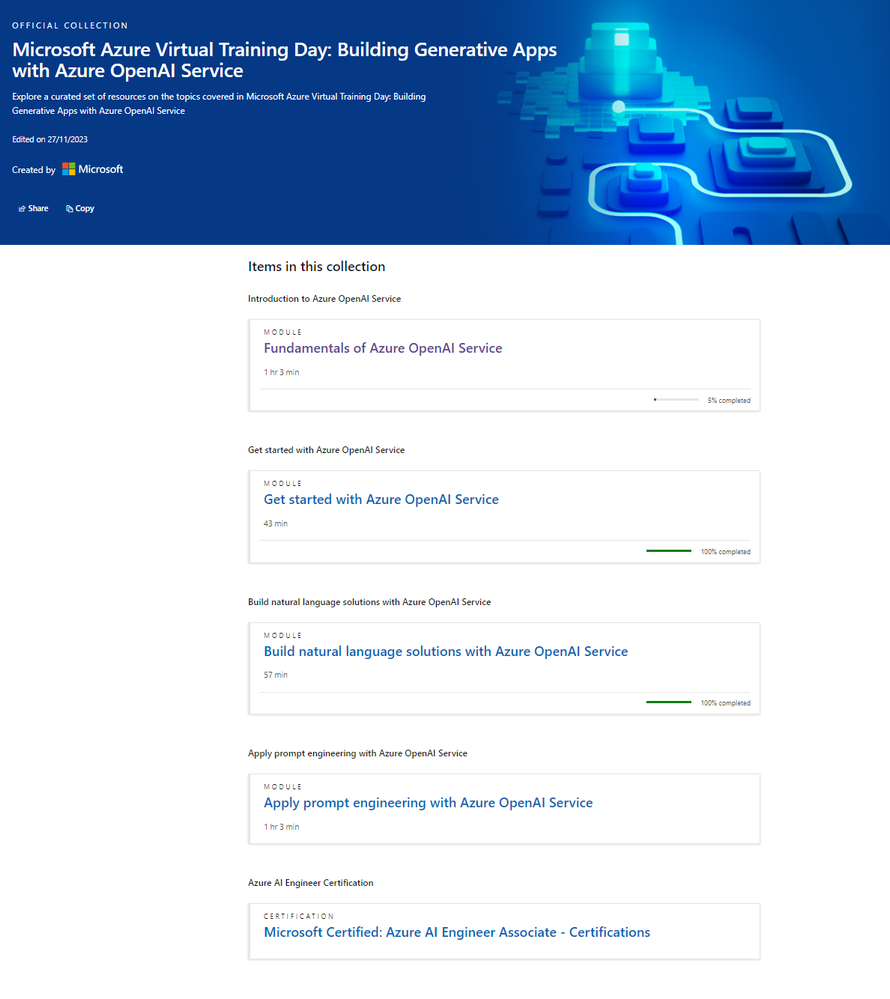Image resolution: width=890 pixels, height=999 pixels.
Task: Click 'Introduction to Azure OpenAI Service' section label
Action: (324, 299)
